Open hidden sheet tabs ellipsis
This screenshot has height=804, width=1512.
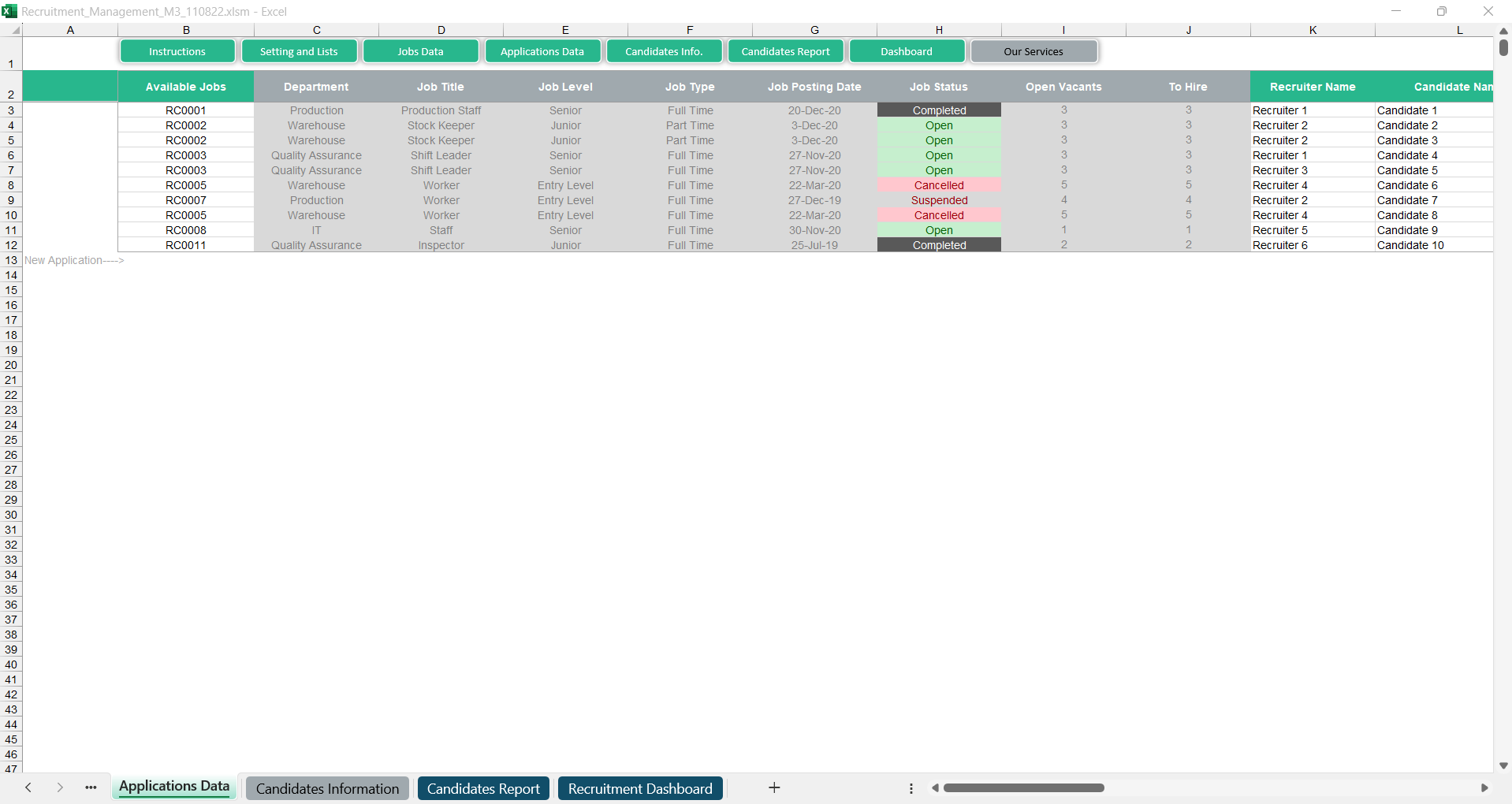91,787
